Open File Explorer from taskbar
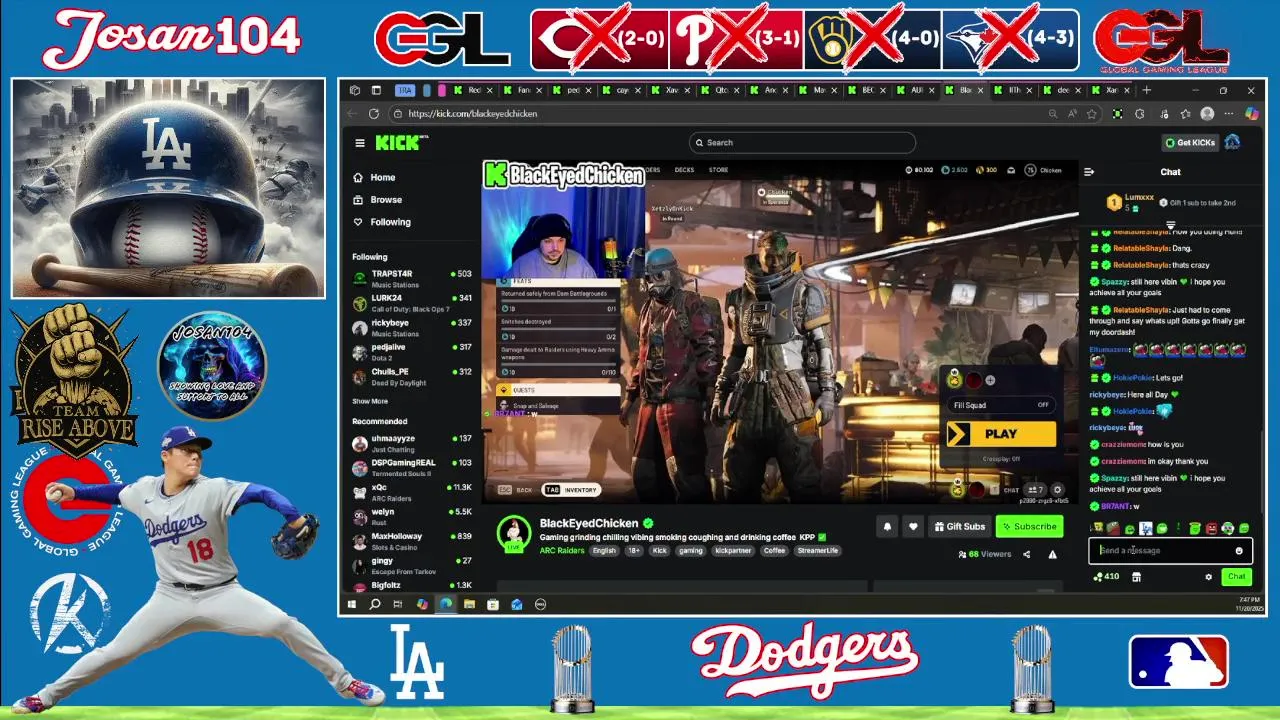 tap(469, 604)
